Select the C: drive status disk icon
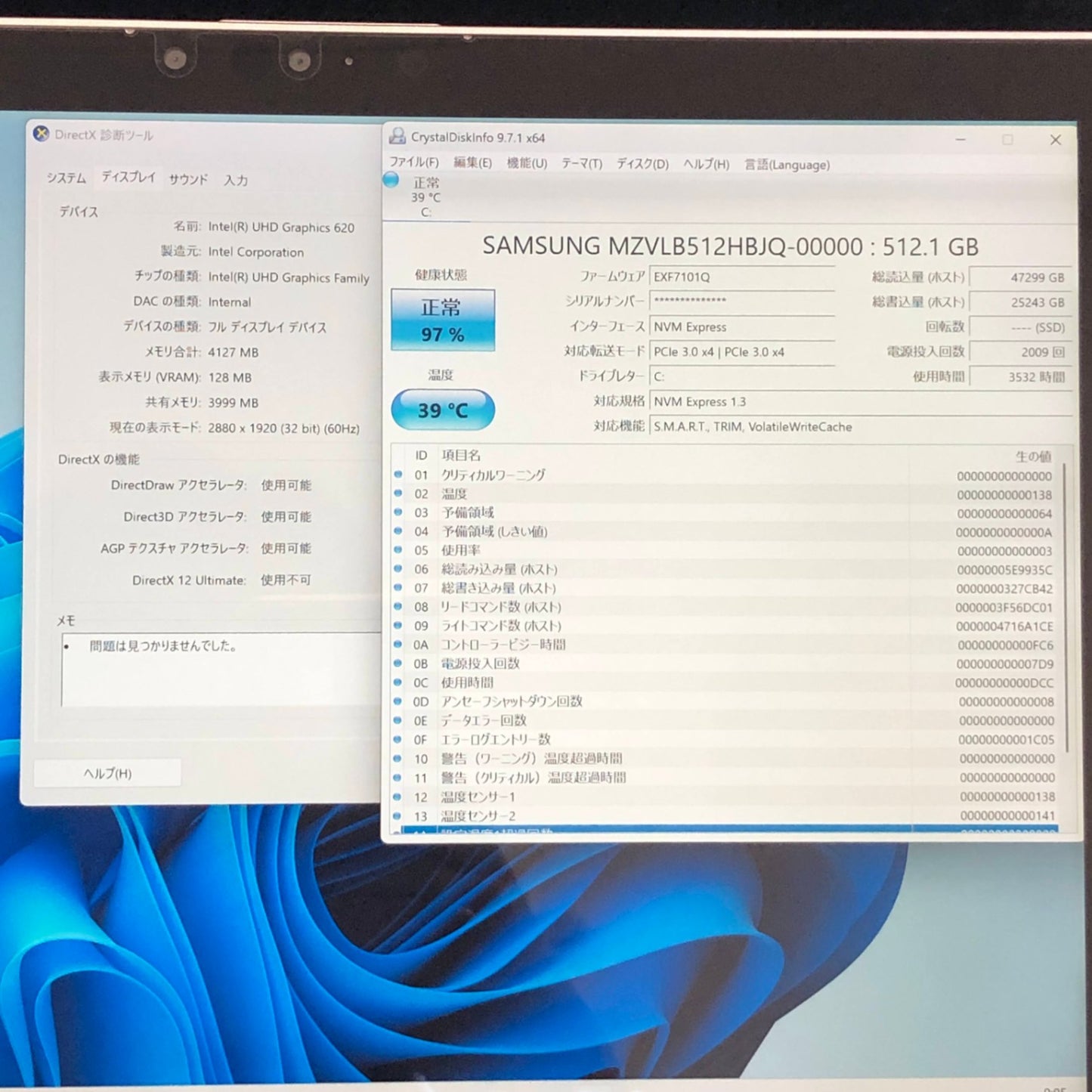 point(391,180)
